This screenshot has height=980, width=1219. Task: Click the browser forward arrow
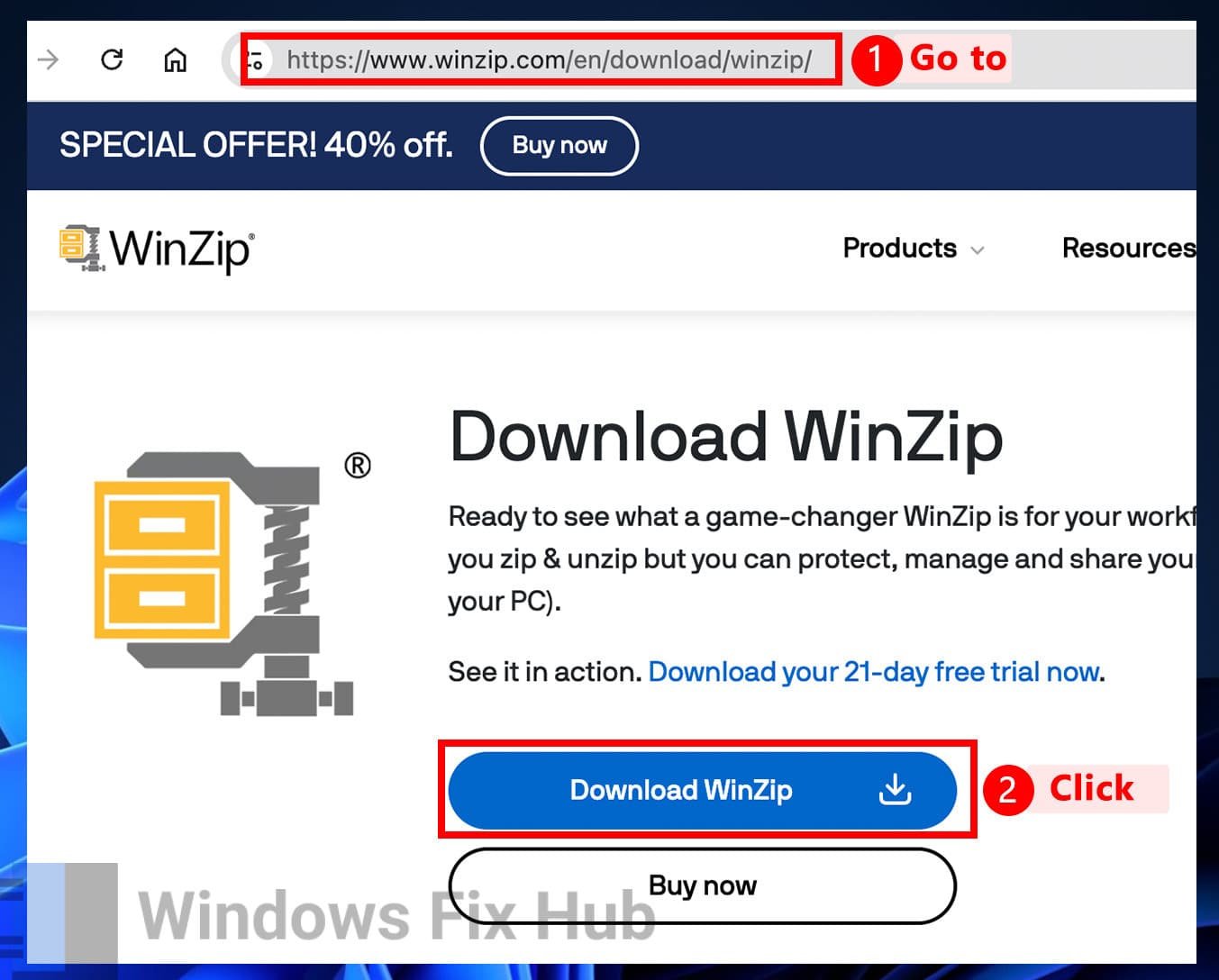click(x=49, y=60)
